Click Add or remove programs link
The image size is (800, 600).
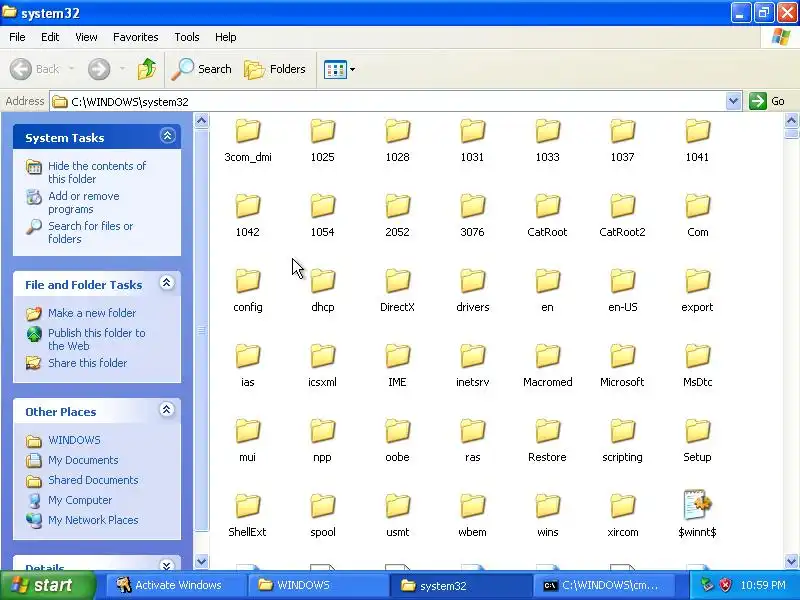84,203
